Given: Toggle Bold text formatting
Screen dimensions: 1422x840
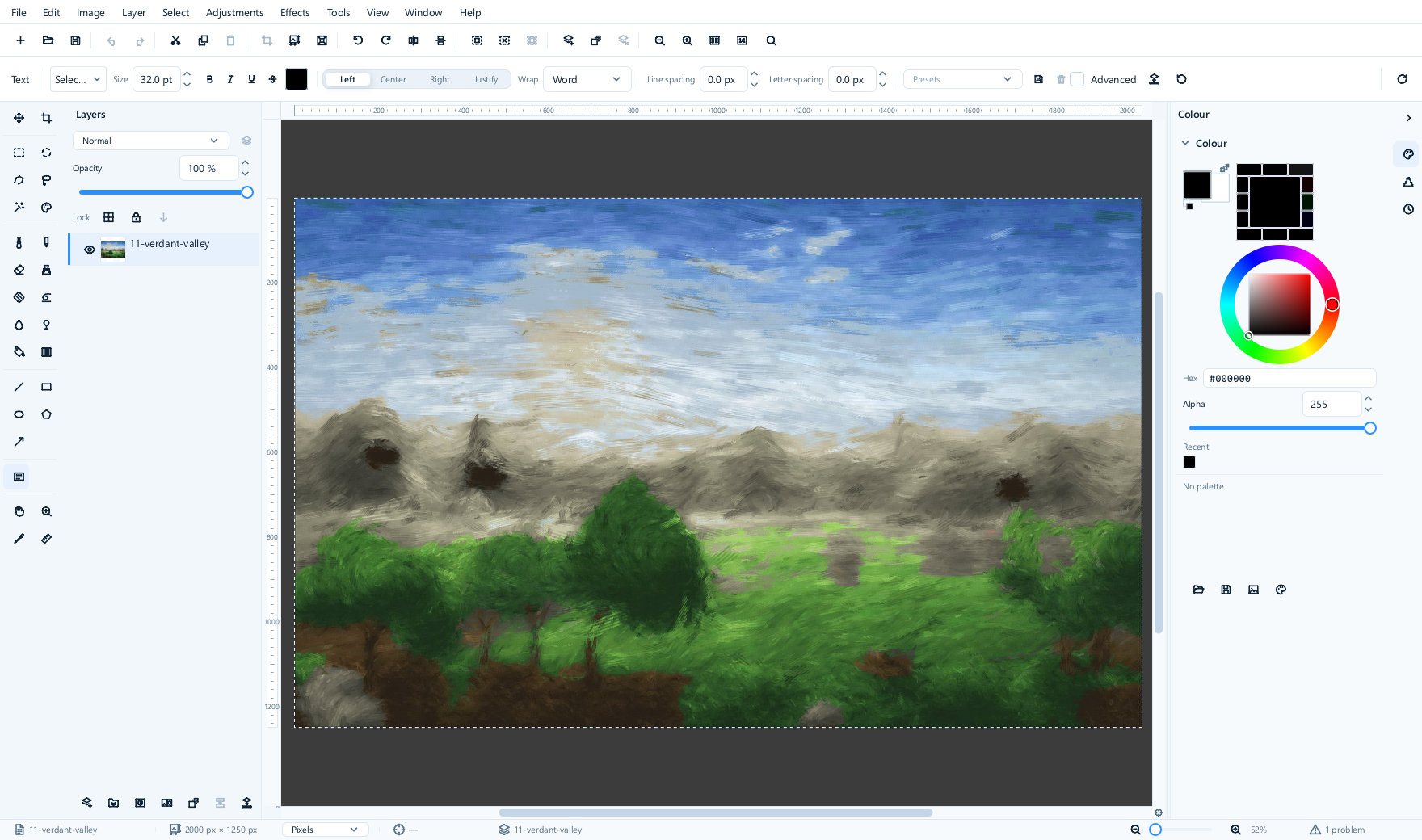Looking at the screenshot, I should 209,79.
